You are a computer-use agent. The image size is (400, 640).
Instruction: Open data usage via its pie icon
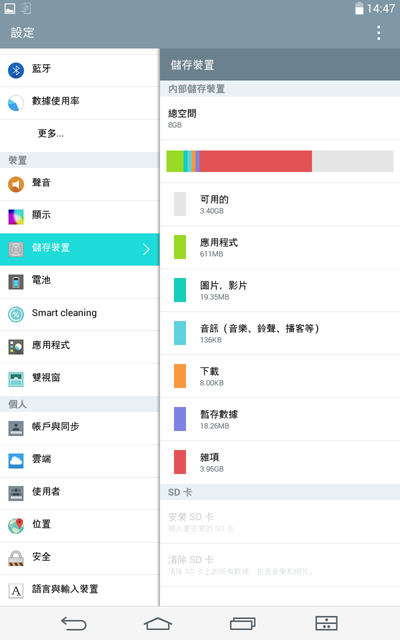(x=16, y=103)
